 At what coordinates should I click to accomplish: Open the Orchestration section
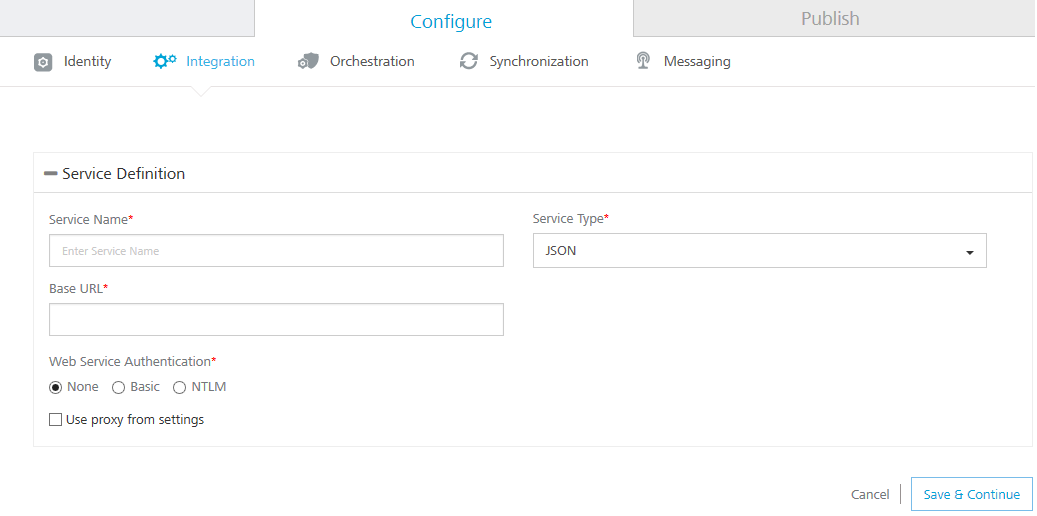pos(372,62)
